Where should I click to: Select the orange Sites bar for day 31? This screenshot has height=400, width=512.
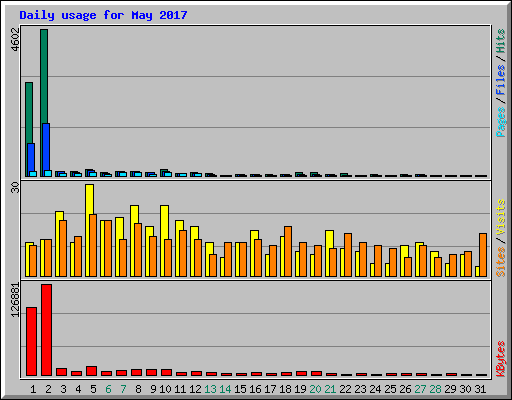[x=483, y=255]
